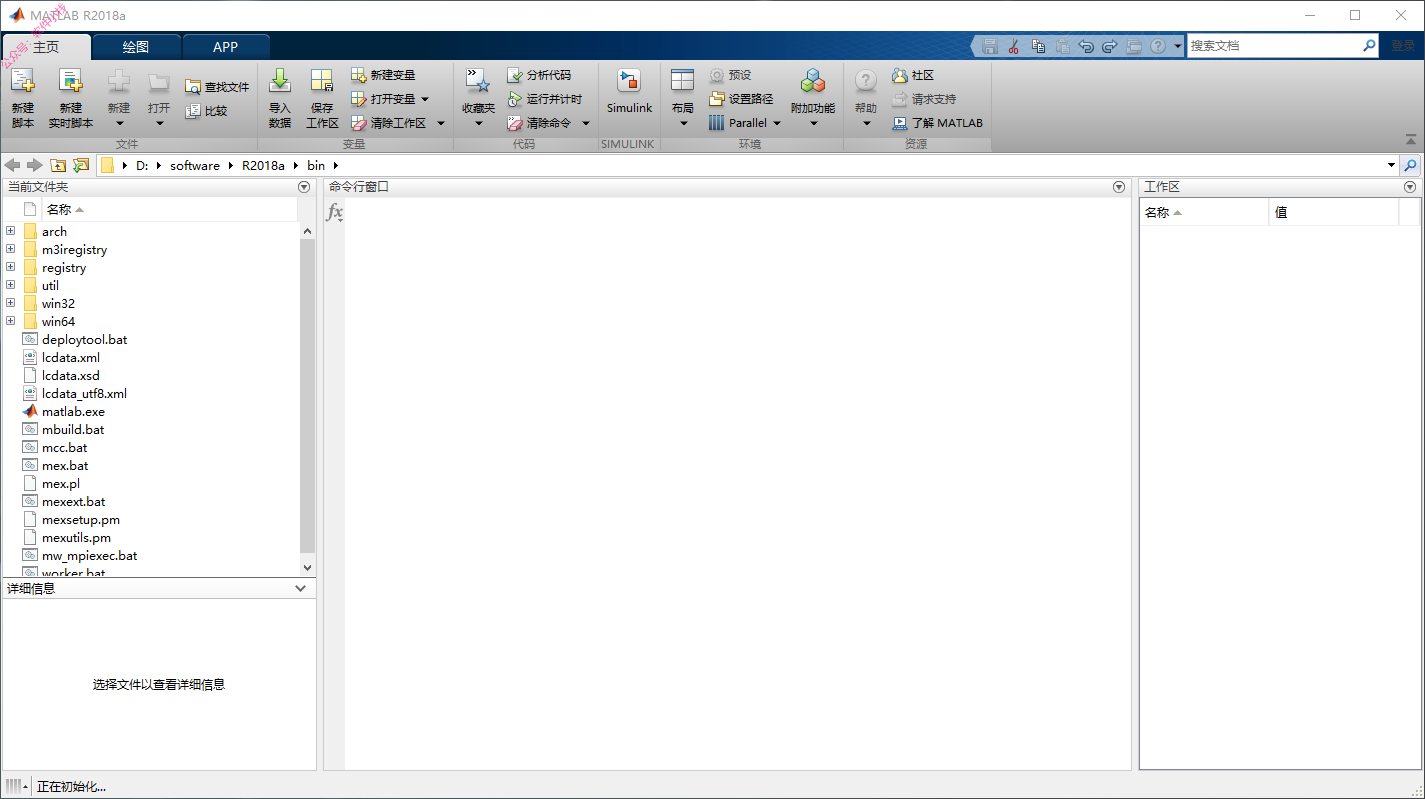1425x799 pixels.
Task: Launch Simulink from the toolstrip
Action: 629,92
